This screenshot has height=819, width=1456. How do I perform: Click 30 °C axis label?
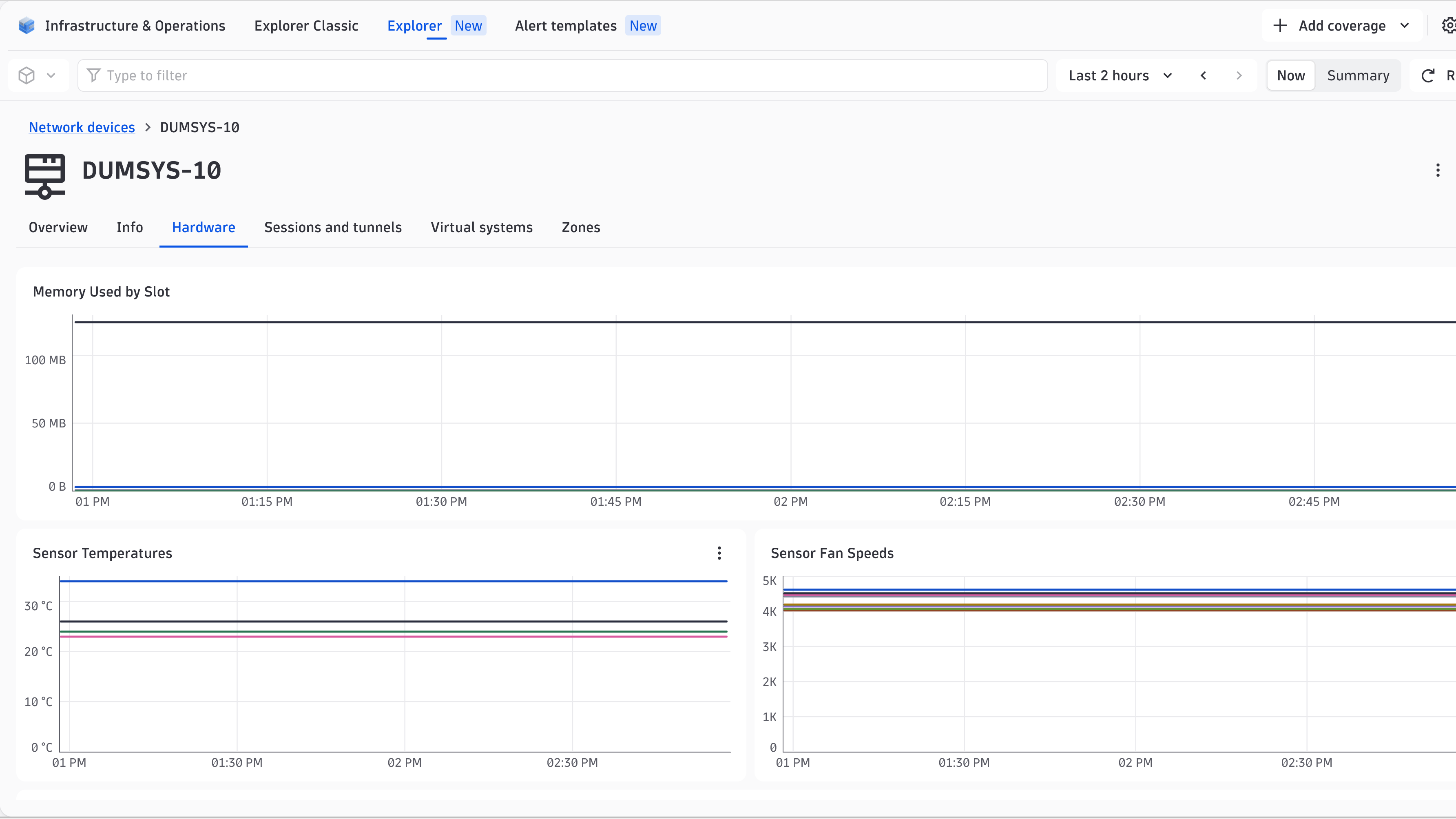(38, 606)
